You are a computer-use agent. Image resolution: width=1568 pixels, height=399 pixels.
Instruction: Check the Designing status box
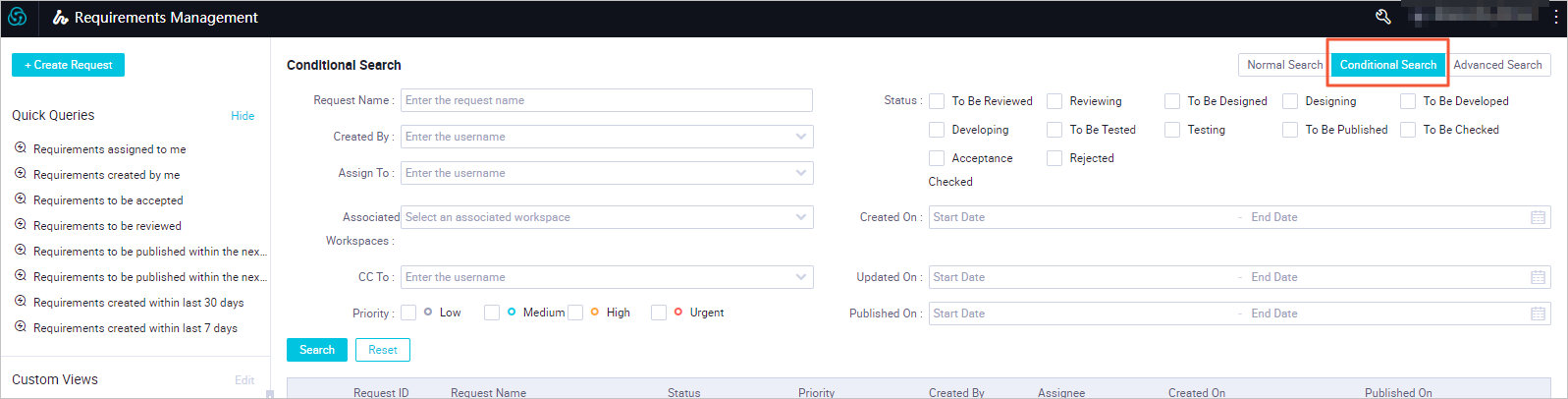pyautogui.click(x=1290, y=101)
